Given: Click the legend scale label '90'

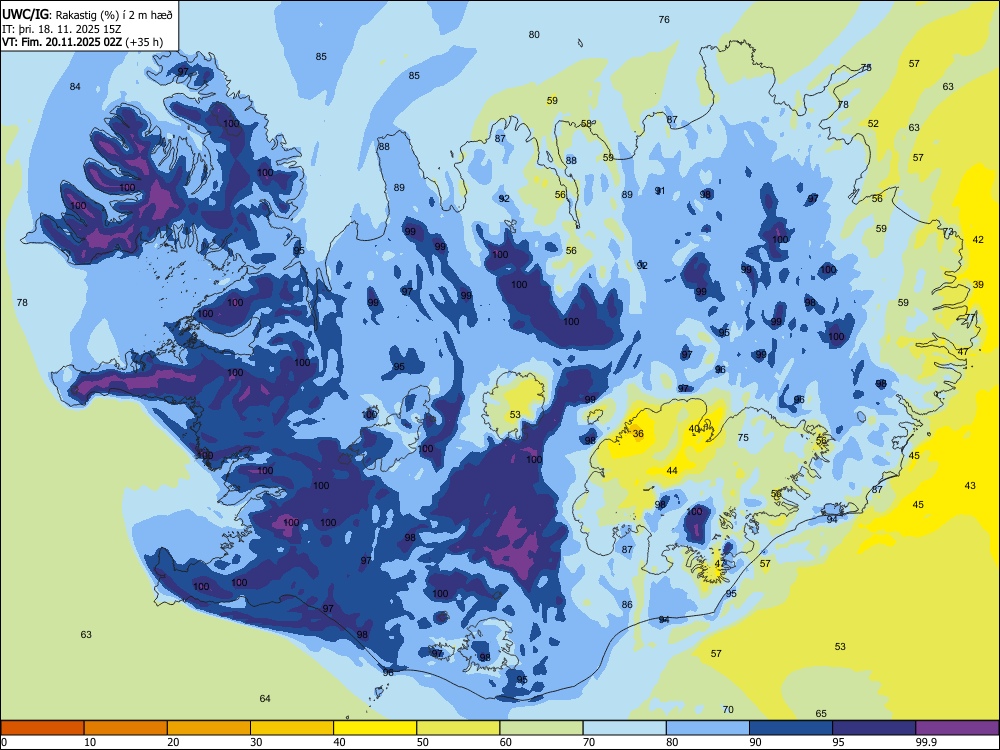Looking at the screenshot, I should pyautogui.click(x=756, y=742).
